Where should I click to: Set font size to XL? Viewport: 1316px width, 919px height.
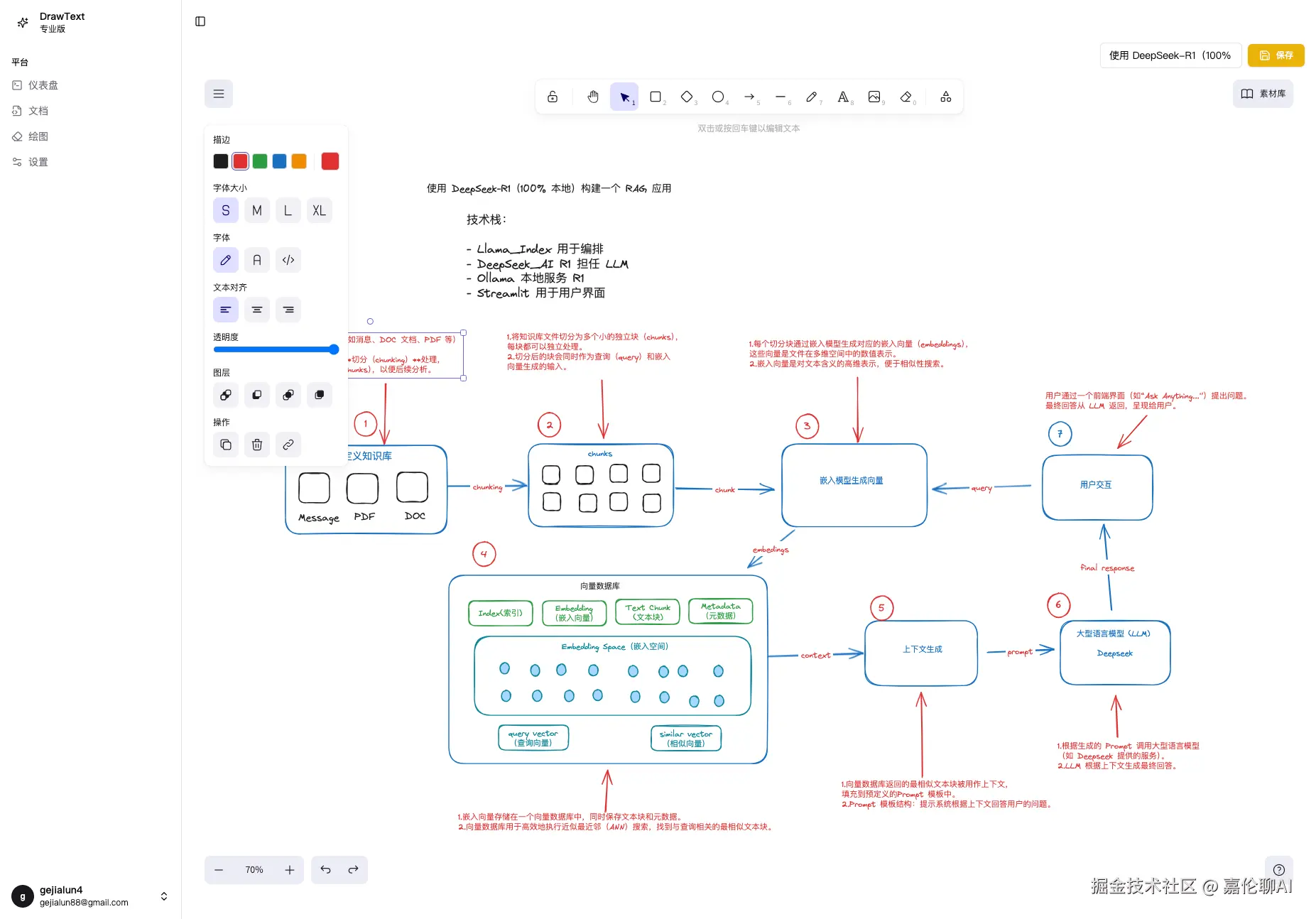[319, 210]
